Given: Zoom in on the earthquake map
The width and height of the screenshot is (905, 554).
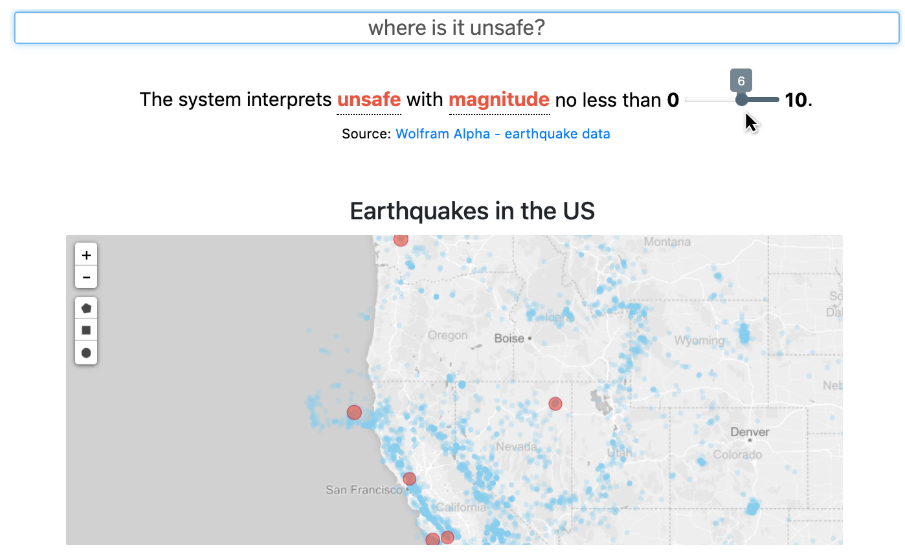Looking at the screenshot, I should [87, 255].
